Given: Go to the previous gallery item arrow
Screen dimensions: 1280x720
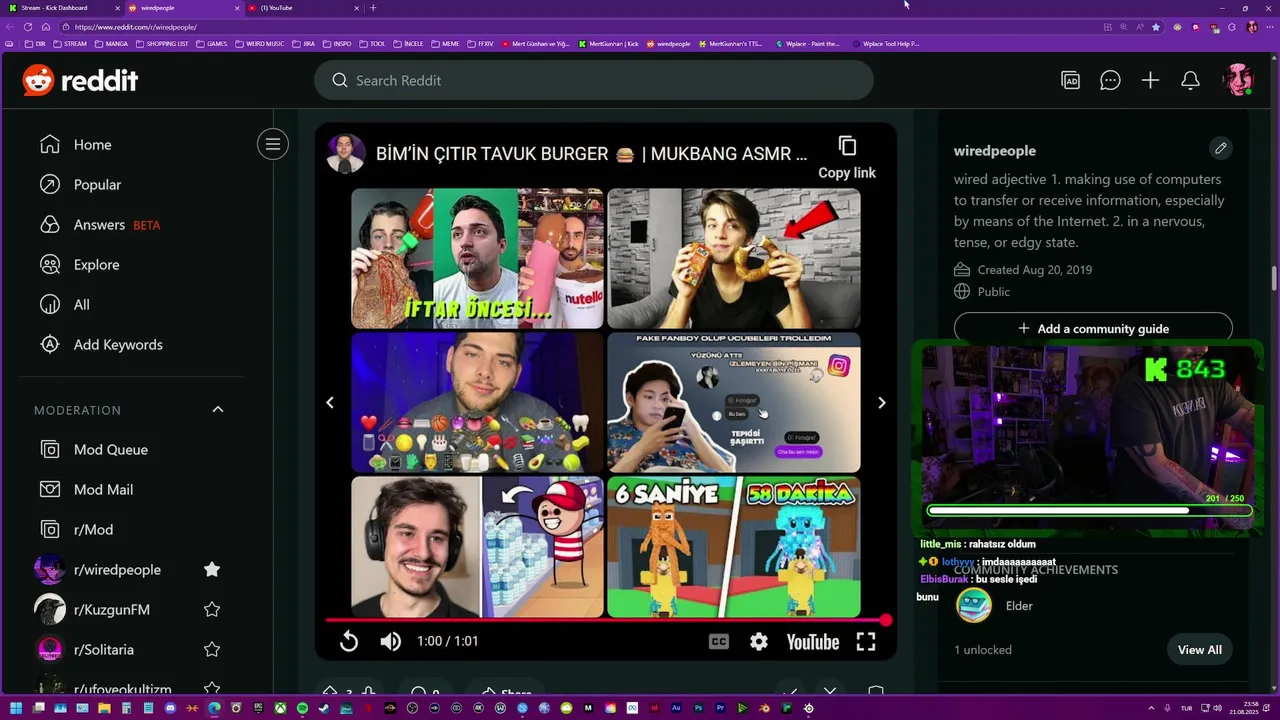Looking at the screenshot, I should click(330, 403).
